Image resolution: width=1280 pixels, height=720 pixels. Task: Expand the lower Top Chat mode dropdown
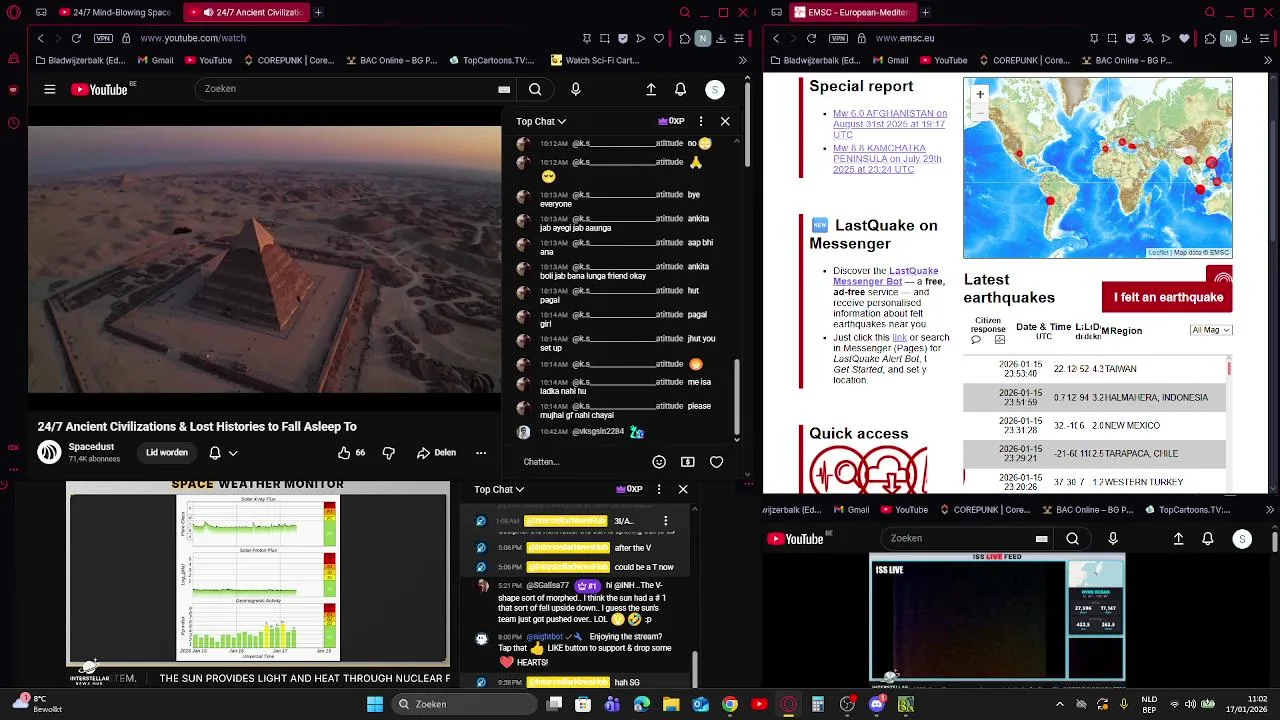click(499, 489)
